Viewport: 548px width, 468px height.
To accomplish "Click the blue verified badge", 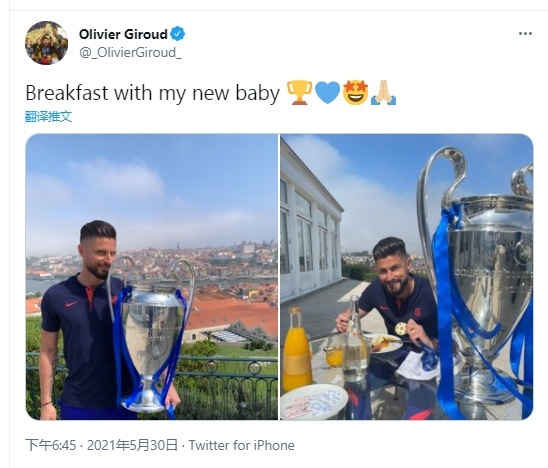I will tap(178, 34).
